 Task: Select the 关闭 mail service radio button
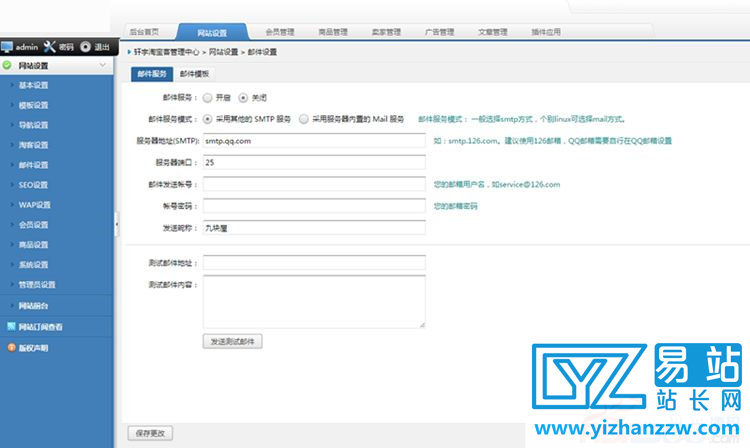pos(243,98)
